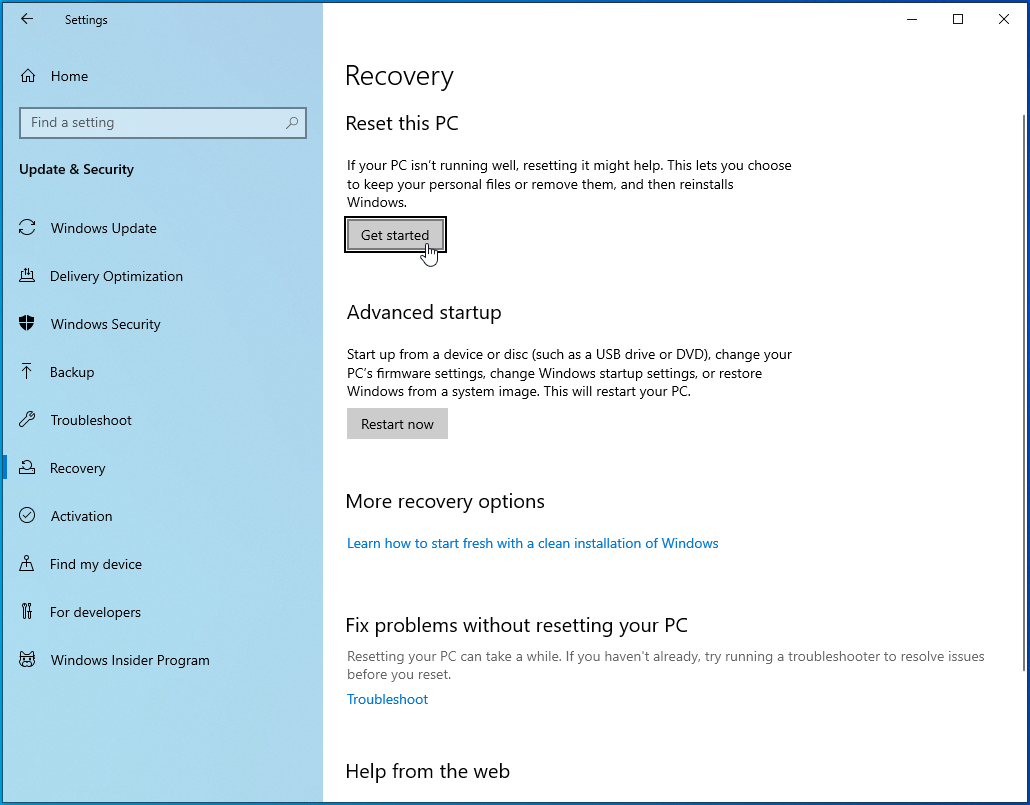1030x805 pixels.
Task: Click the Backup upload arrow icon
Action: [28, 372]
